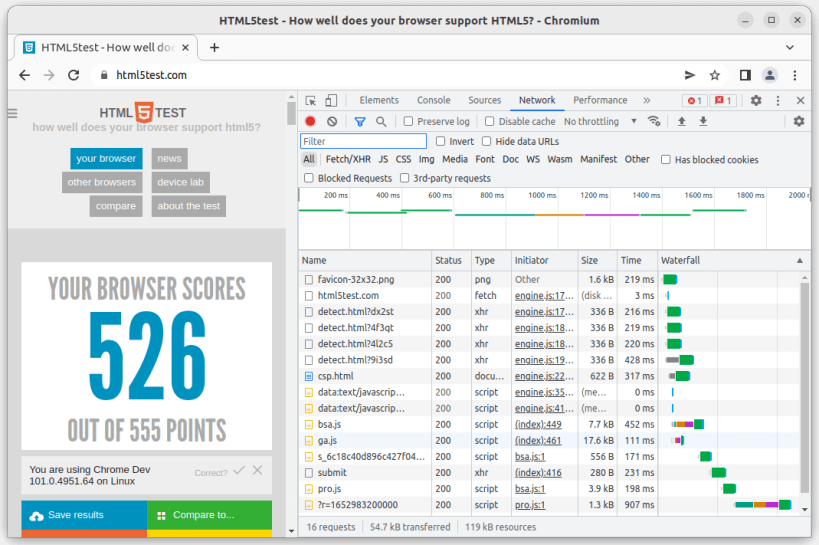Tick the submit row checkbox
The image size is (819, 545).
click(x=309, y=473)
